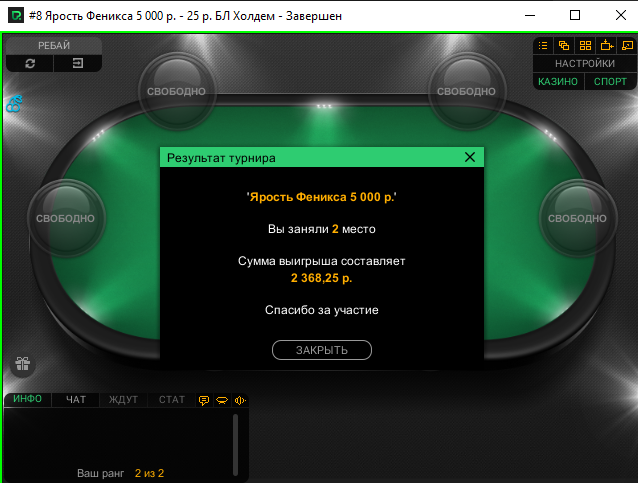Open the ЖДУТ tab
Viewport: 638px width, 483px height.
coord(123,400)
